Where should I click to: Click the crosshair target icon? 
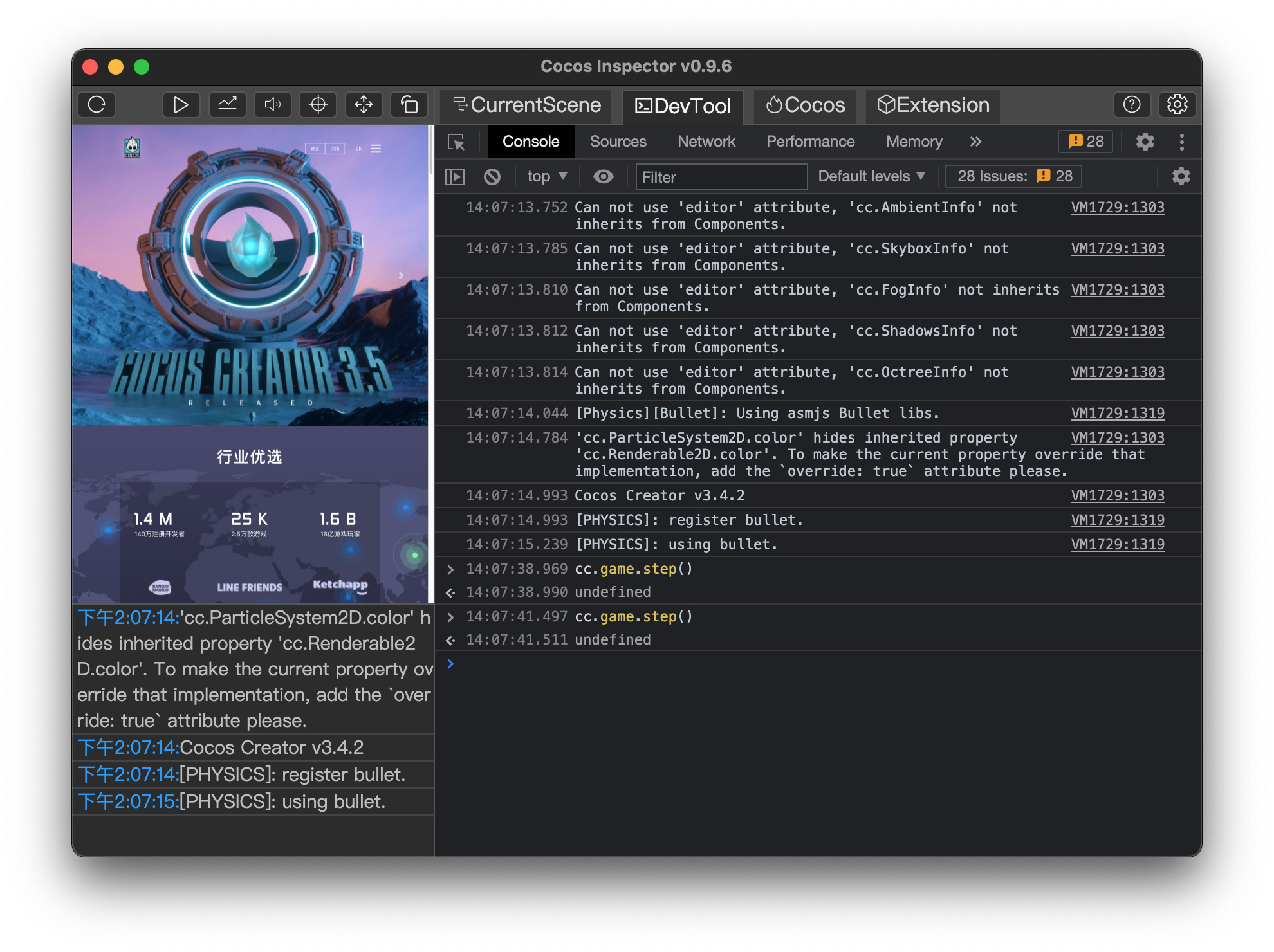(318, 105)
